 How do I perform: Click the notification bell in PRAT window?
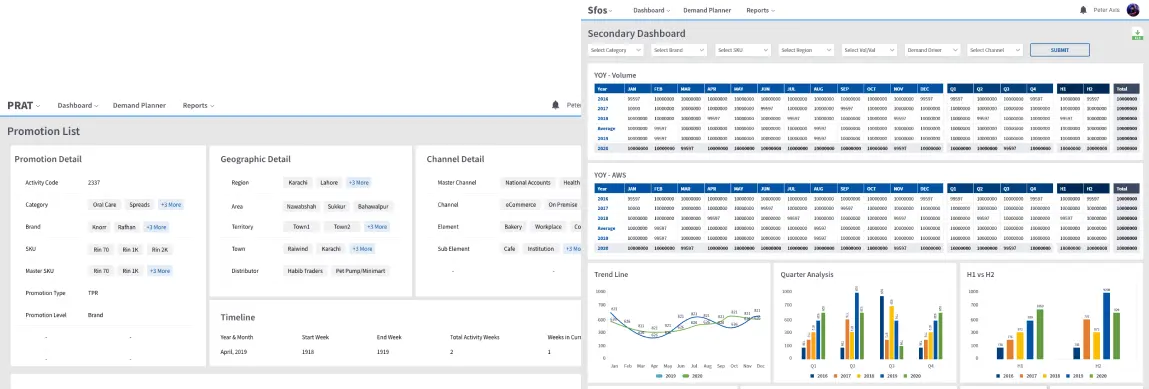[555, 105]
